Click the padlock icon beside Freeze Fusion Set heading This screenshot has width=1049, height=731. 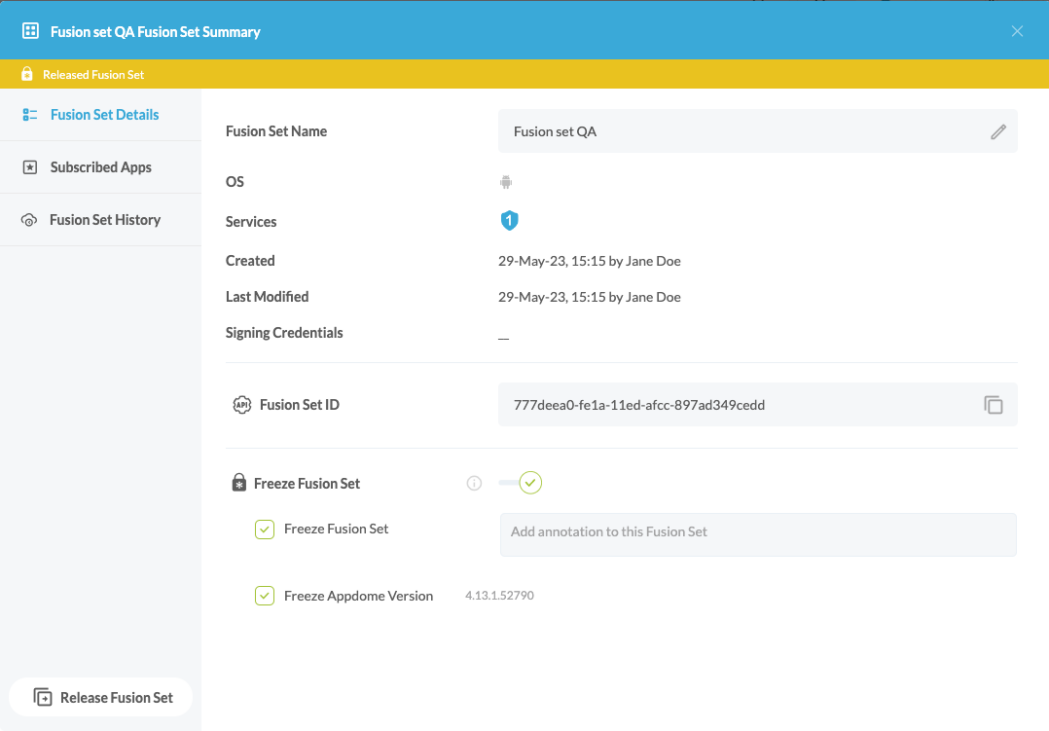coord(239,484)
